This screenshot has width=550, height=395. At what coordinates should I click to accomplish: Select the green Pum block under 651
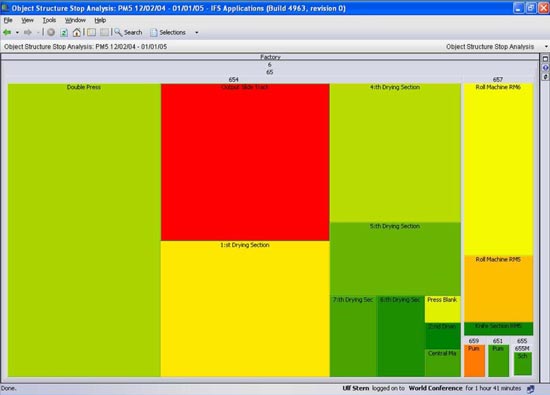point(498,361)
